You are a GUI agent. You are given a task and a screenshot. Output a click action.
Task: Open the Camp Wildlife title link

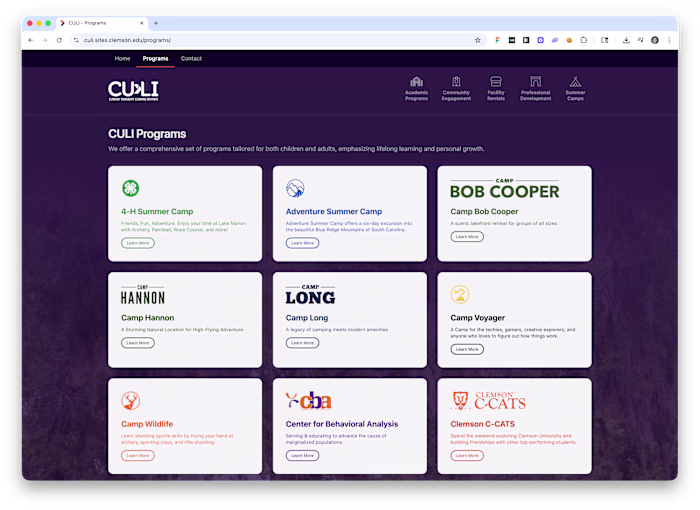click(147, 424)
